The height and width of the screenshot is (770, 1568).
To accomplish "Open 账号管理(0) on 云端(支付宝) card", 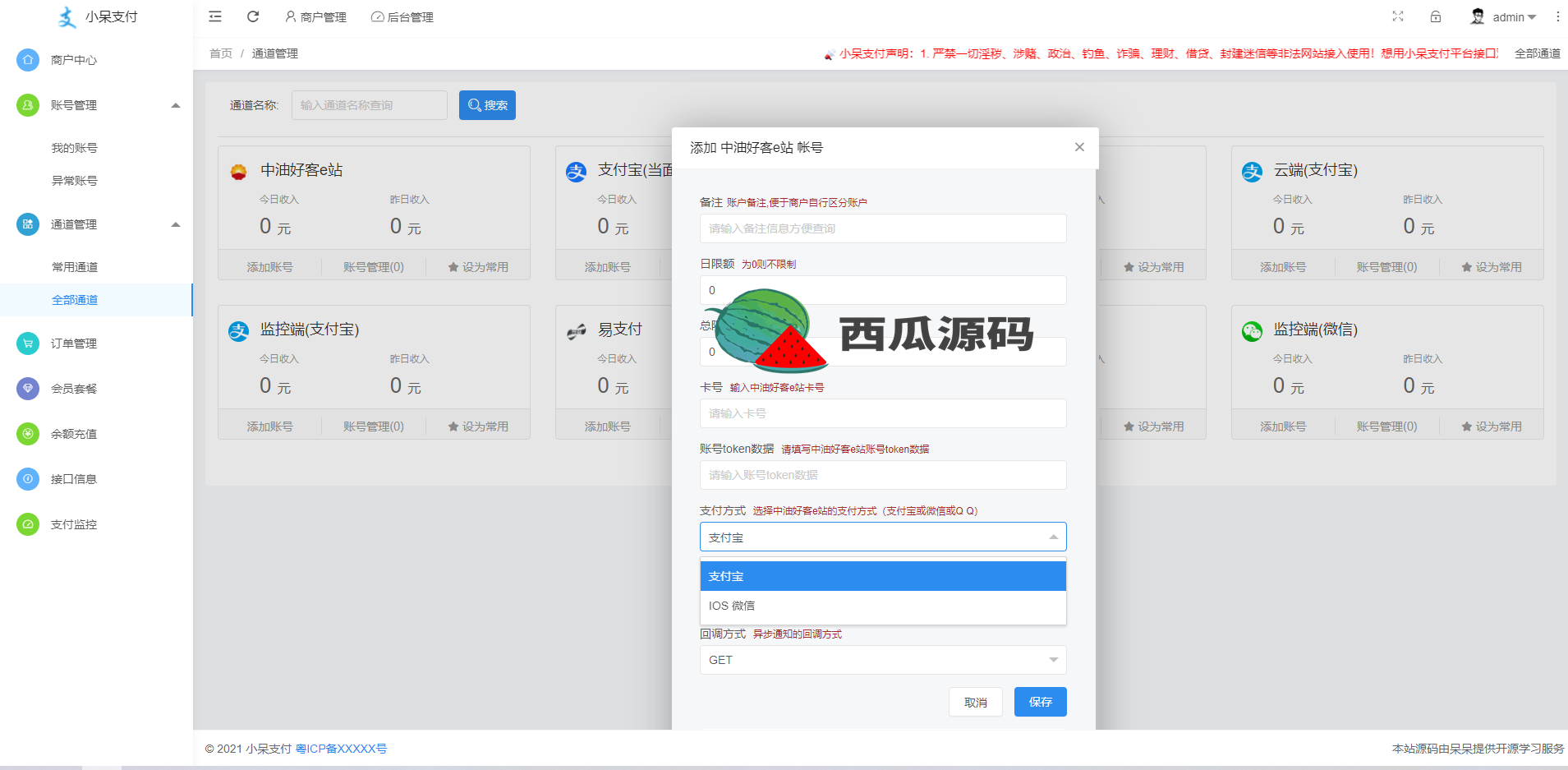I will 1387,267.
